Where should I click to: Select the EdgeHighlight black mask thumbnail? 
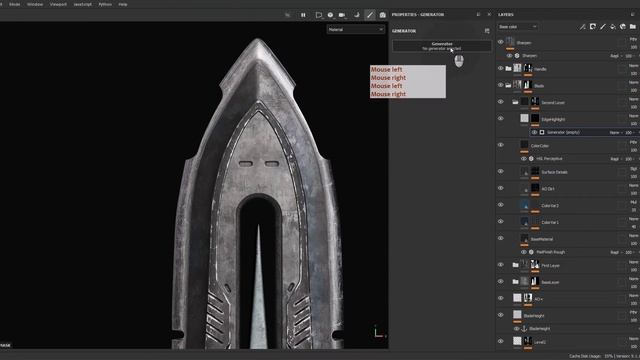coord(535,118)
